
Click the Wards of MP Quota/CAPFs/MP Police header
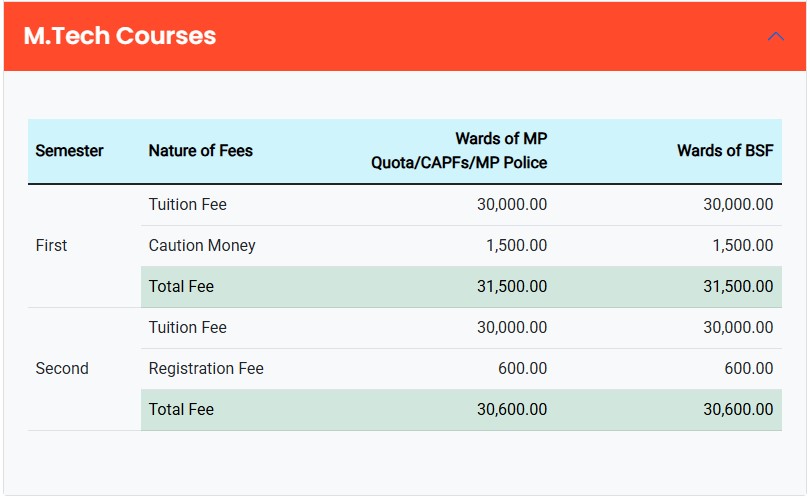[x=459, y=151]
